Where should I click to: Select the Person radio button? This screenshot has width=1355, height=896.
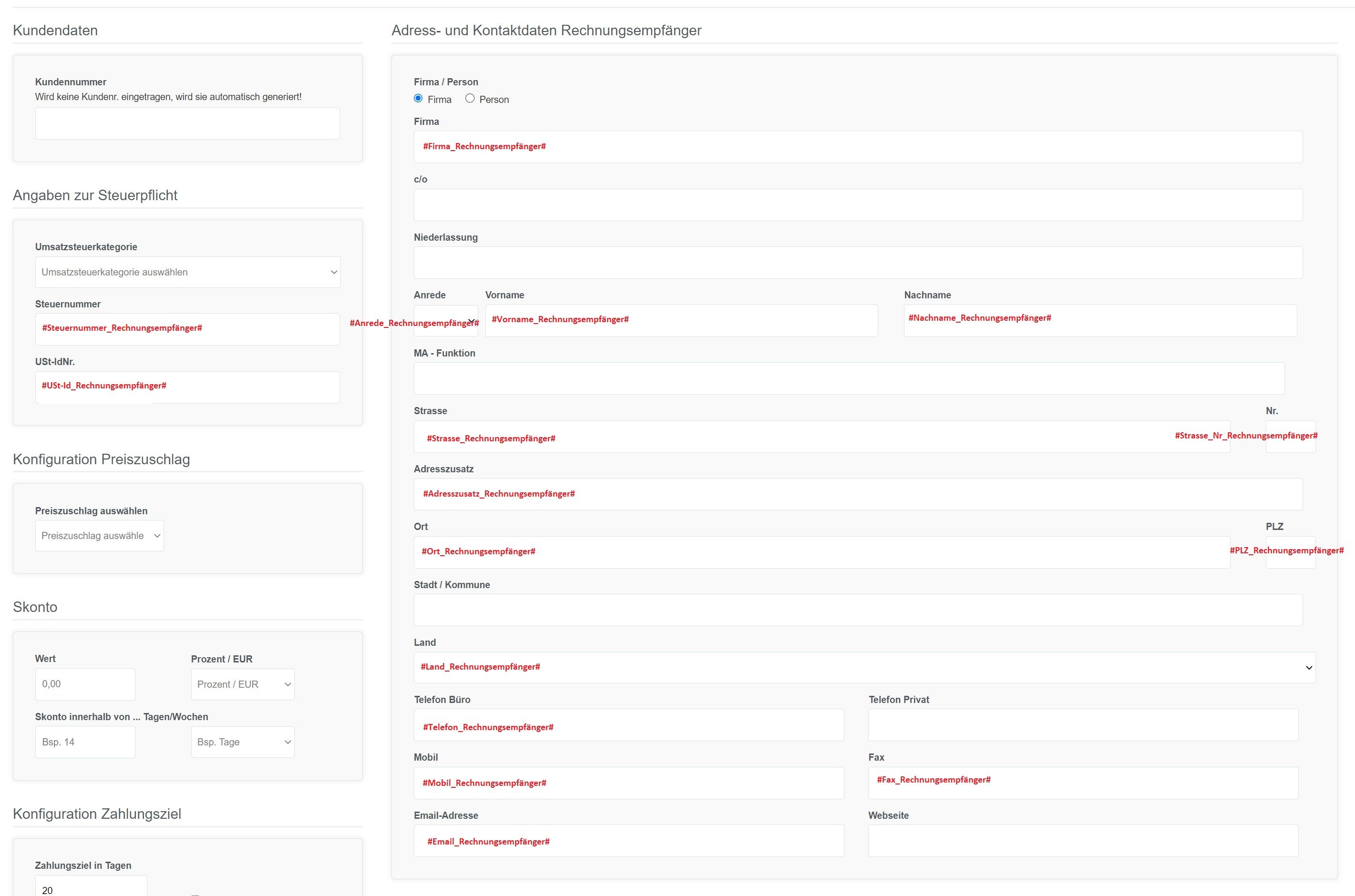click(470, 99)
